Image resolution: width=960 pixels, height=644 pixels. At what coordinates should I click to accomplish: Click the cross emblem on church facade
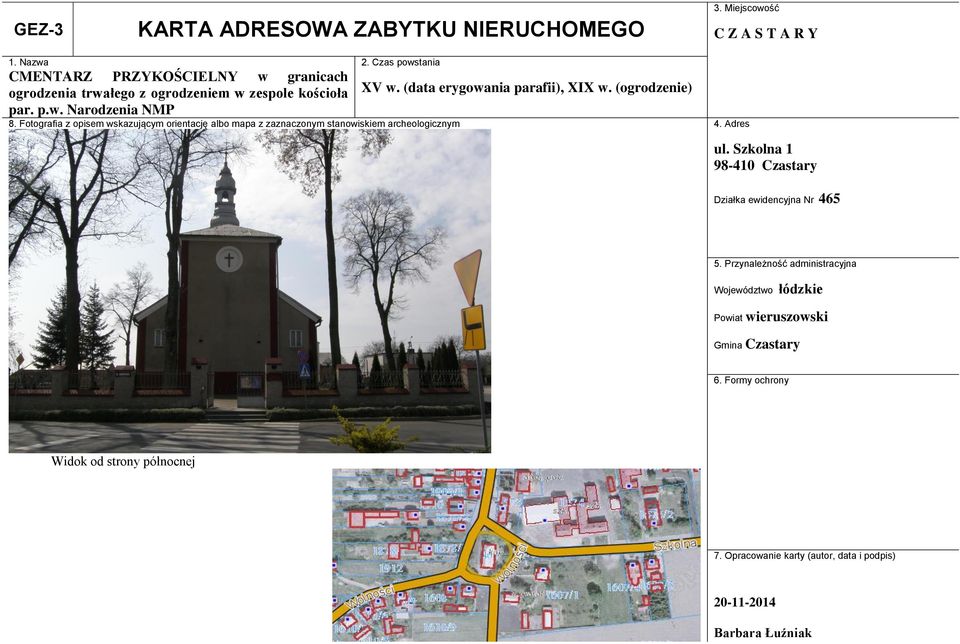(x=229, y=260)
